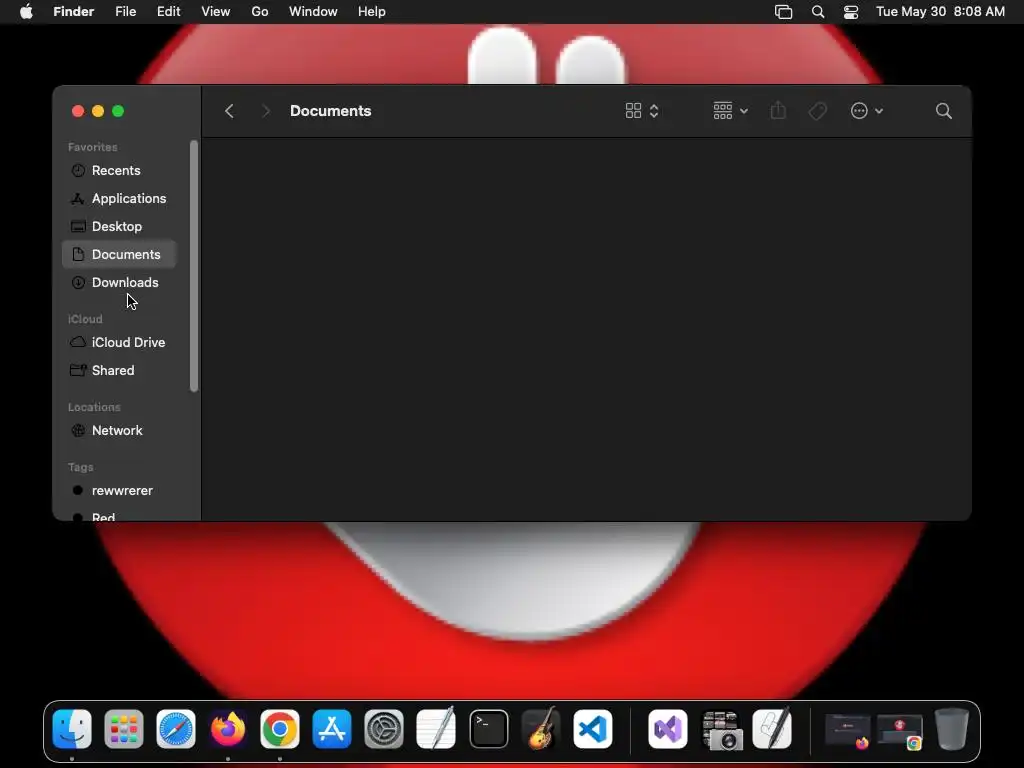Open Control Center in menu bar
The width and height of the screenshot is (1024, 768).
click(x=851, y=12)
